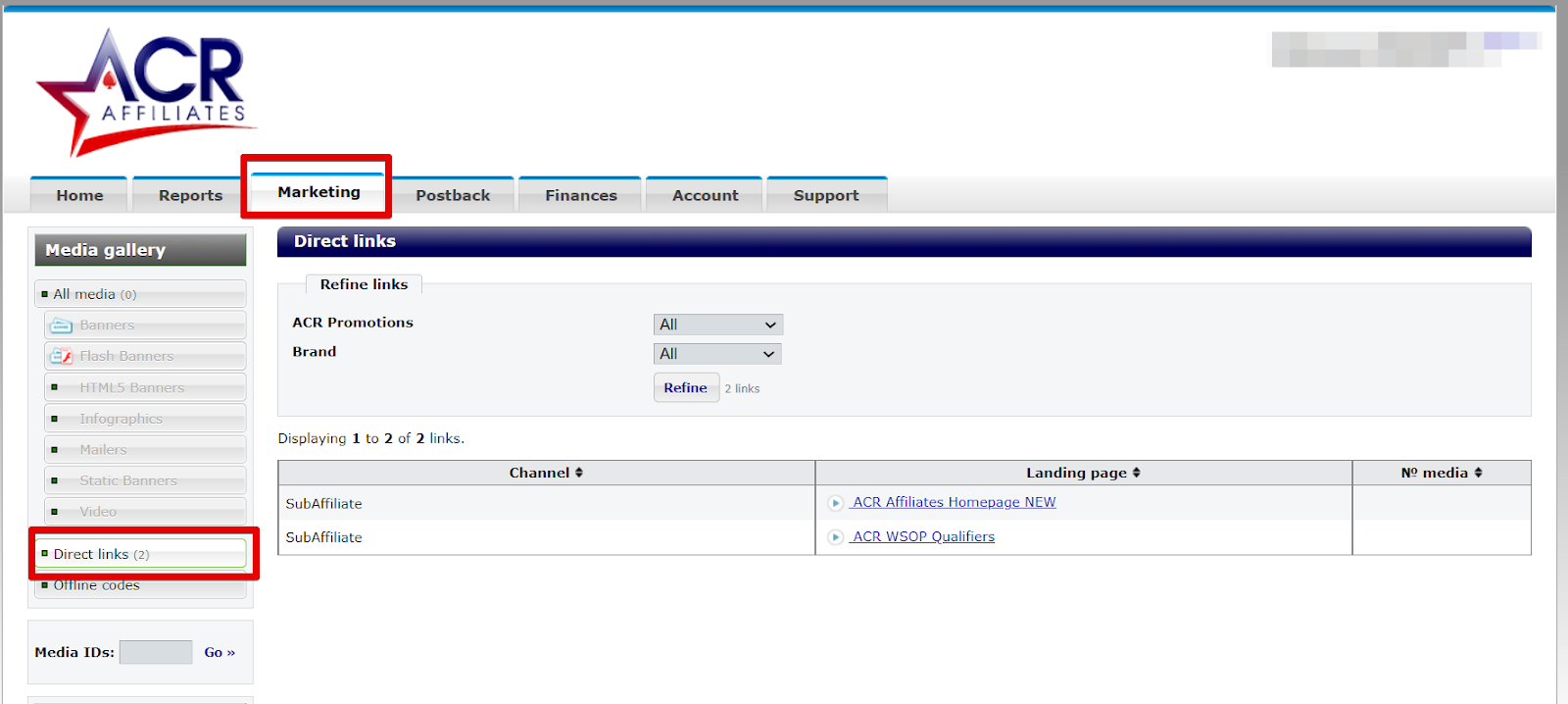The height and width of the screenshot is (704, 1568).
Task: Switch to the Reports tab
Action: (190, 195)
